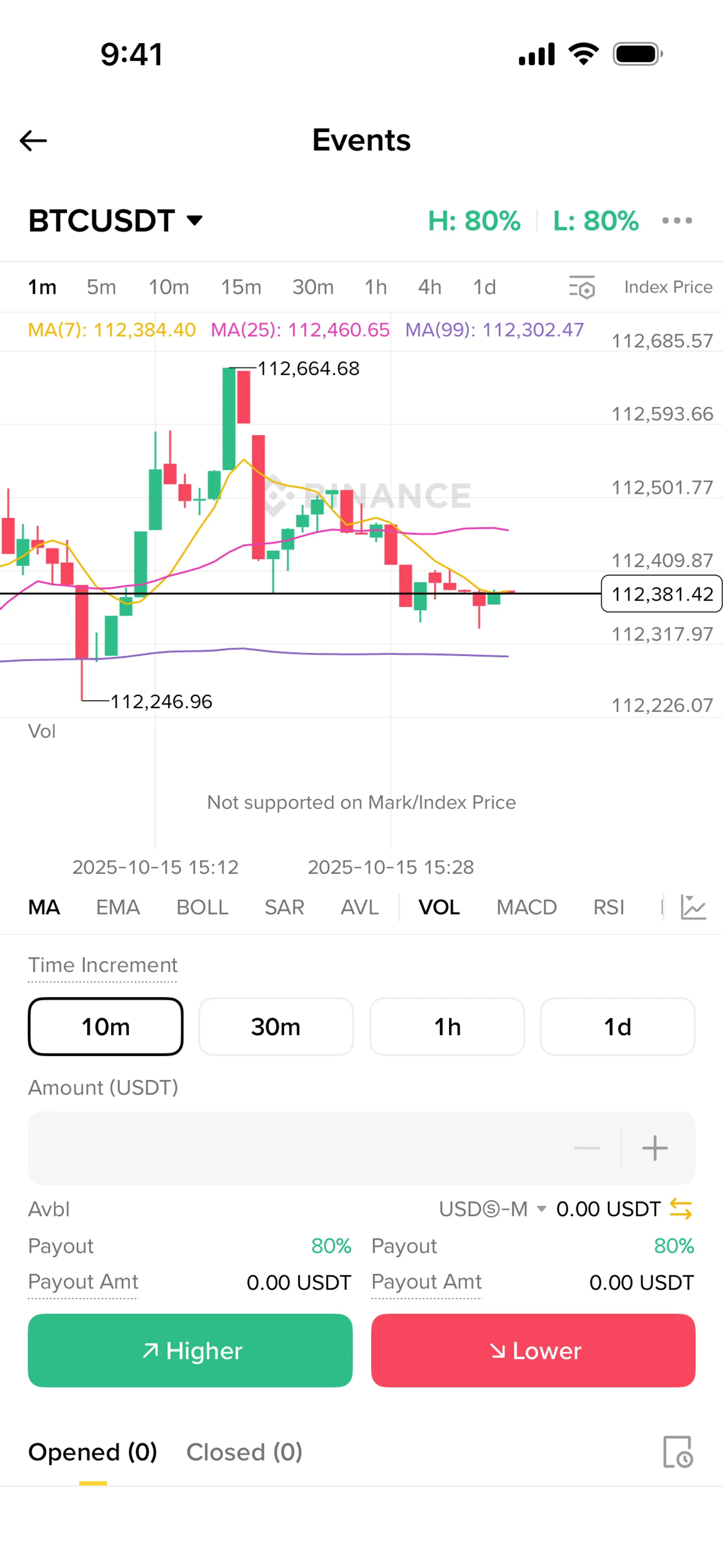Image resolution: width=723 pixels, height=1568 pixels.
Task: Open the Index Price selector
Action: click(x=668, y=287)
